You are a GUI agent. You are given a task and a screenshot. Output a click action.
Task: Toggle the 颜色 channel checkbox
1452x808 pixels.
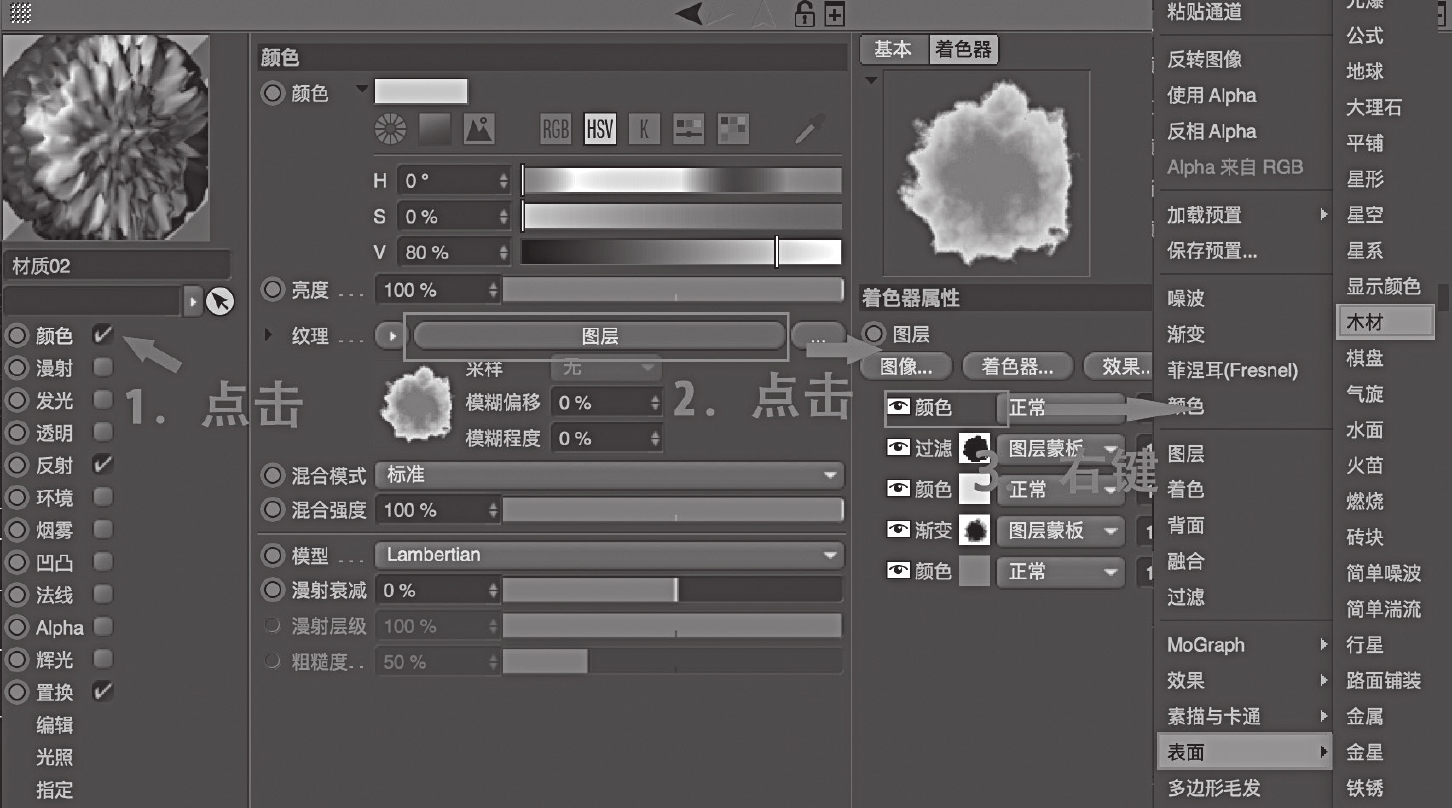pyautogui.click(x=102, y=336)
